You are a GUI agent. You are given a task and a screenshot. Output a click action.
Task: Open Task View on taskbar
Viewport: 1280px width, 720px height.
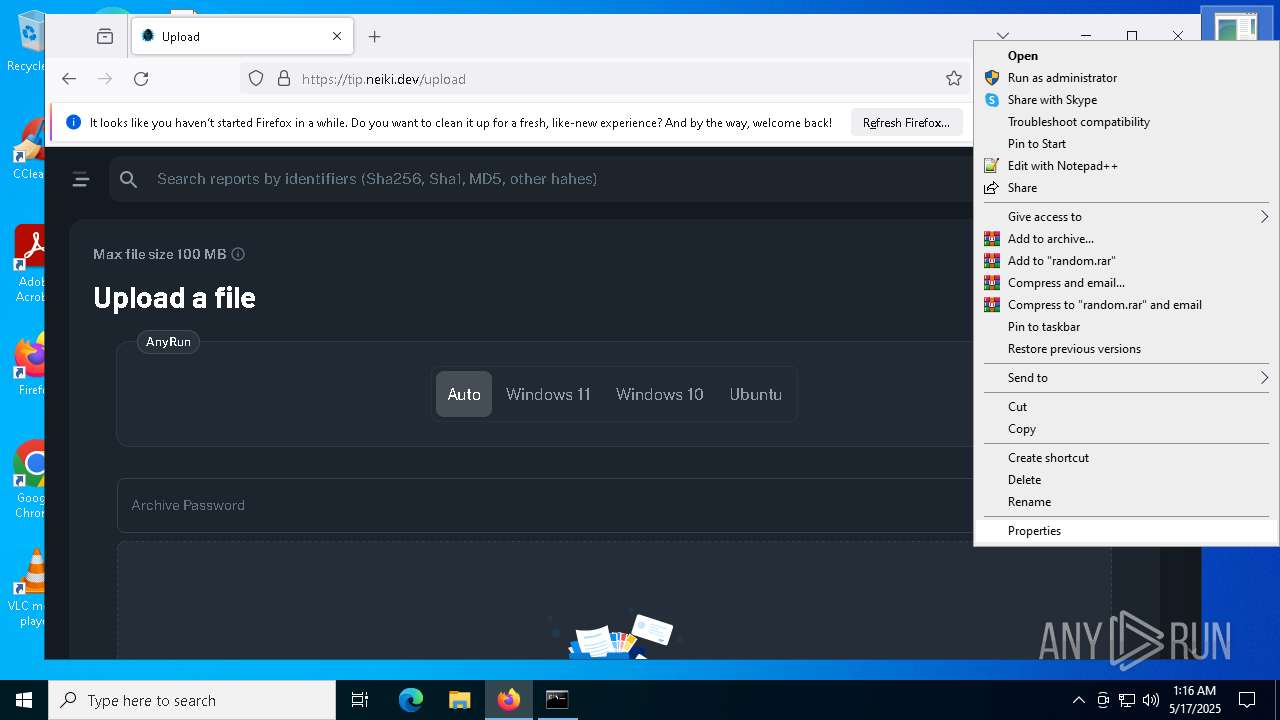360,700
